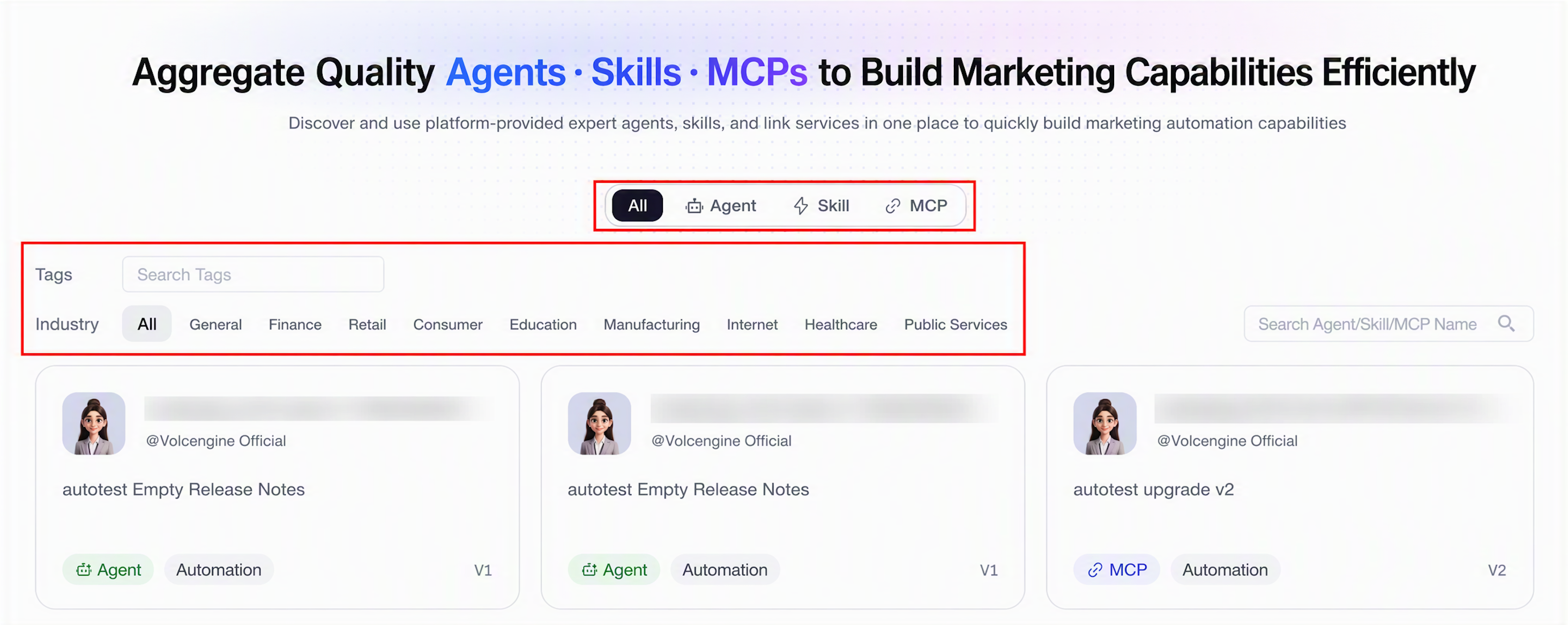Screen dimensions: 1568x625
Task: Click @Volcengine Official on the MCP card
Action: 1227,441
